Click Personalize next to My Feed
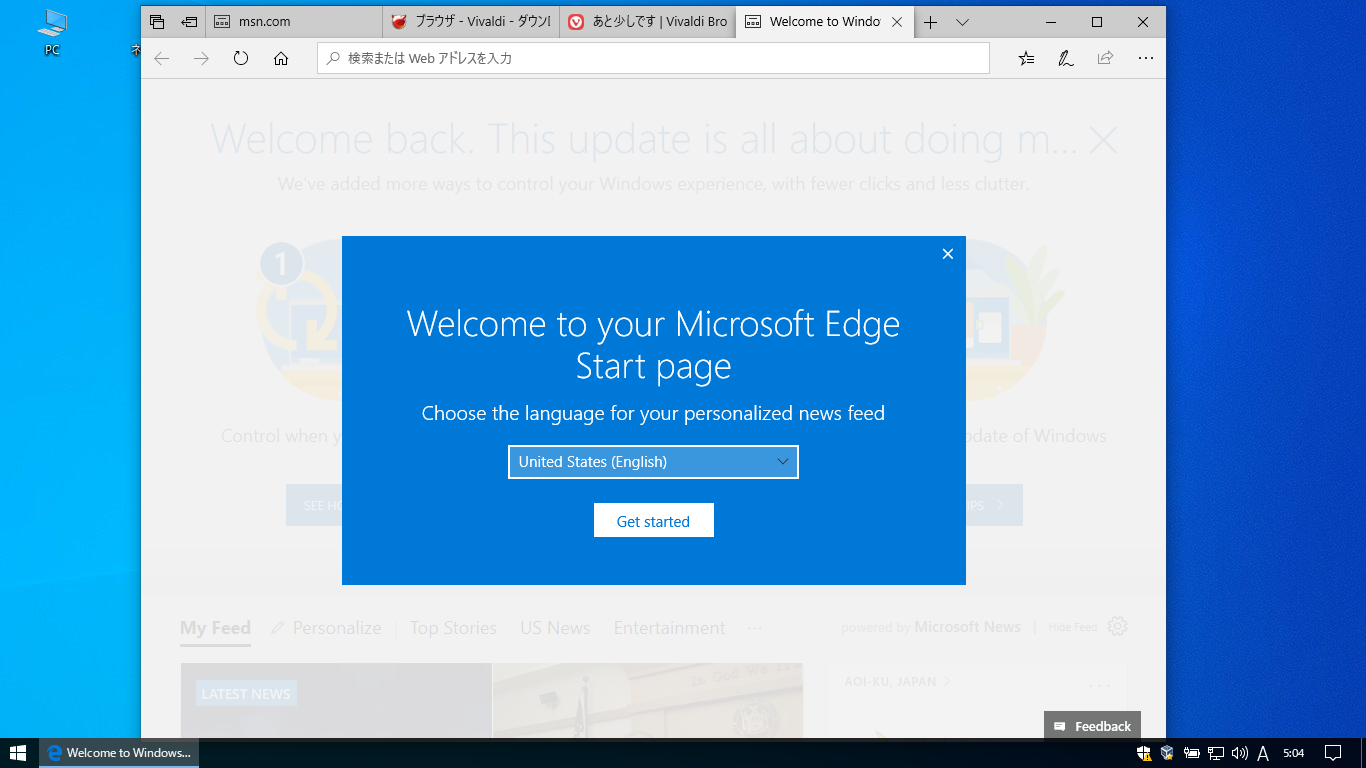 coord(326,628)
